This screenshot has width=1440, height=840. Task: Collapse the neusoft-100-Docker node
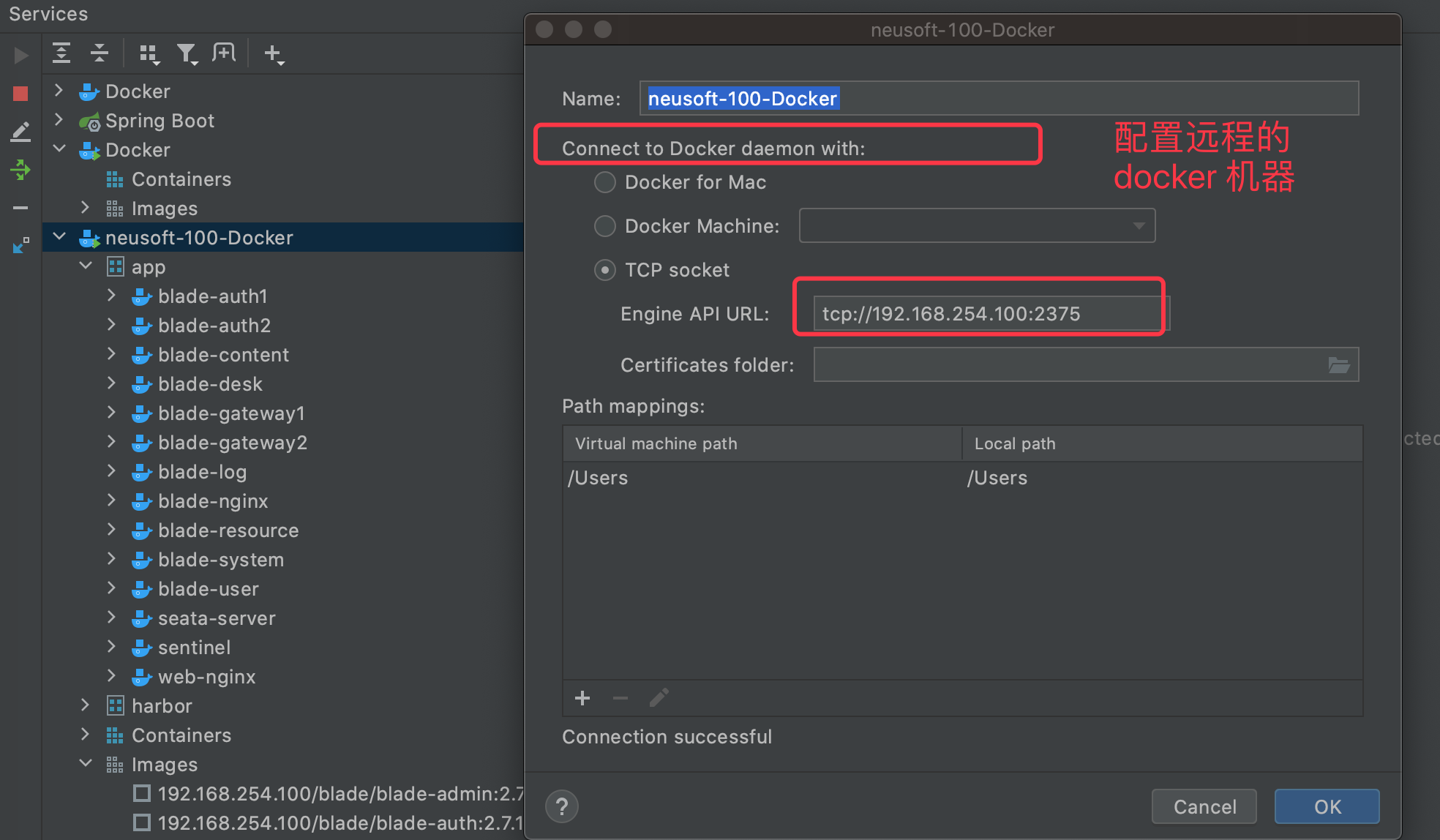tap(59, 236)
